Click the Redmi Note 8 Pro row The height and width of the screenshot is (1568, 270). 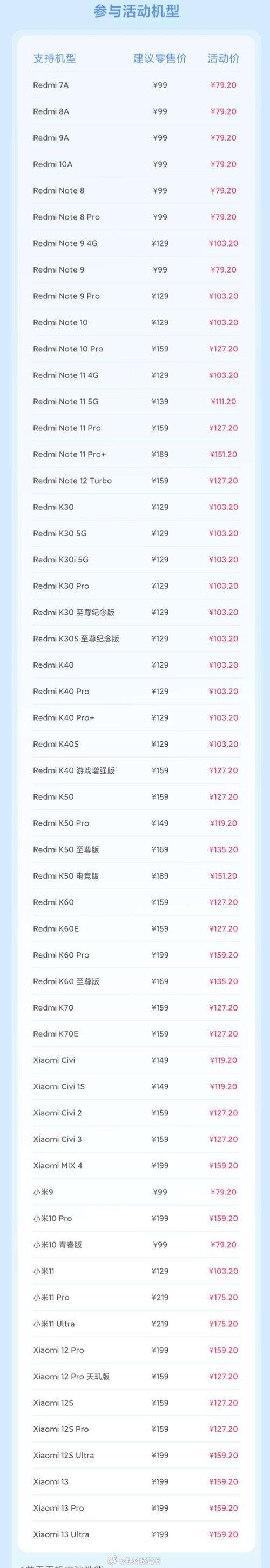136,217
